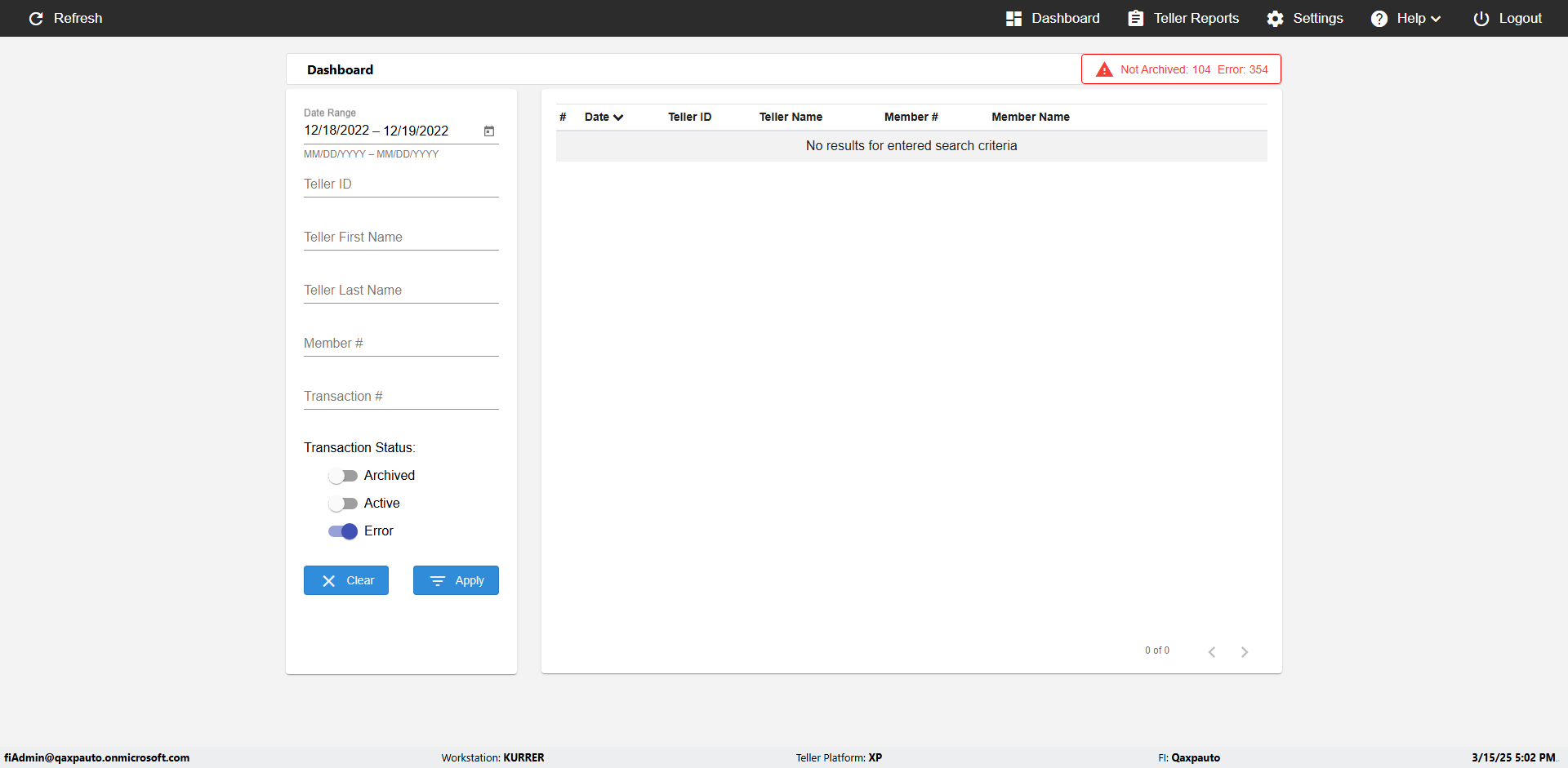Image resolution: width=1568 pixels, height=768 pixels.
Task: Click the Member # column header
Action: [x=911, y=117]
